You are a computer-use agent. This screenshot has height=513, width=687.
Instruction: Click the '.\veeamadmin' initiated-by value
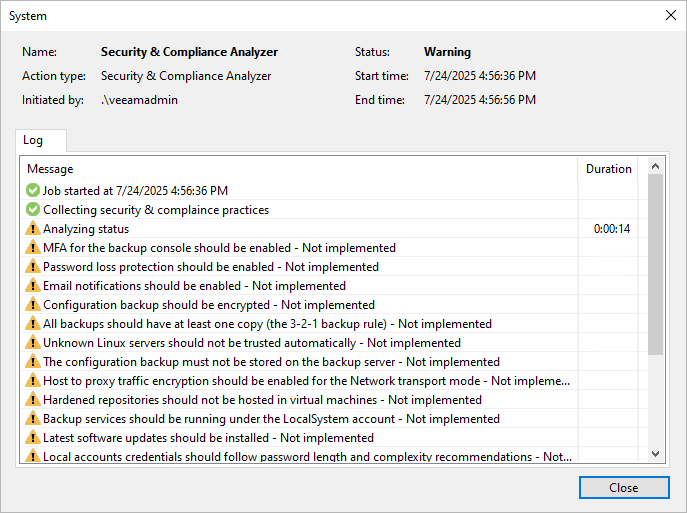[x=139, y=100]
